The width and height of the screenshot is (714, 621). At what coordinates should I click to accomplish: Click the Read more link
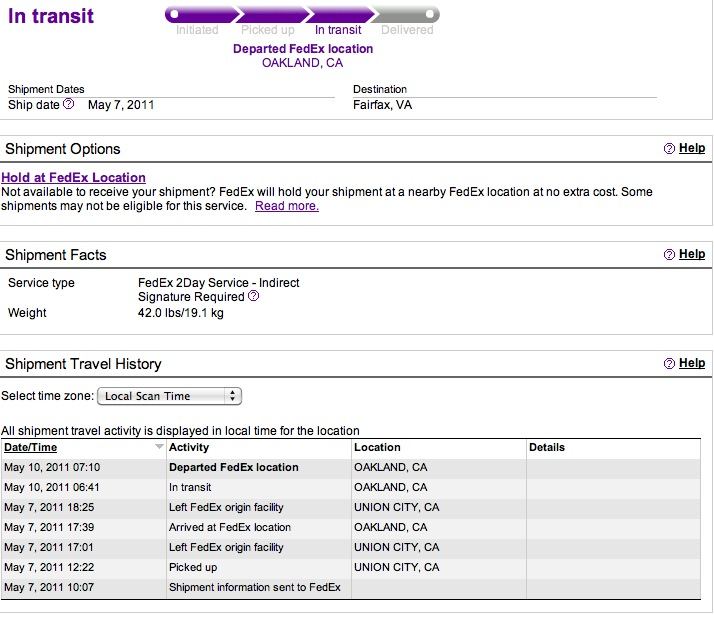click(287, 206)
